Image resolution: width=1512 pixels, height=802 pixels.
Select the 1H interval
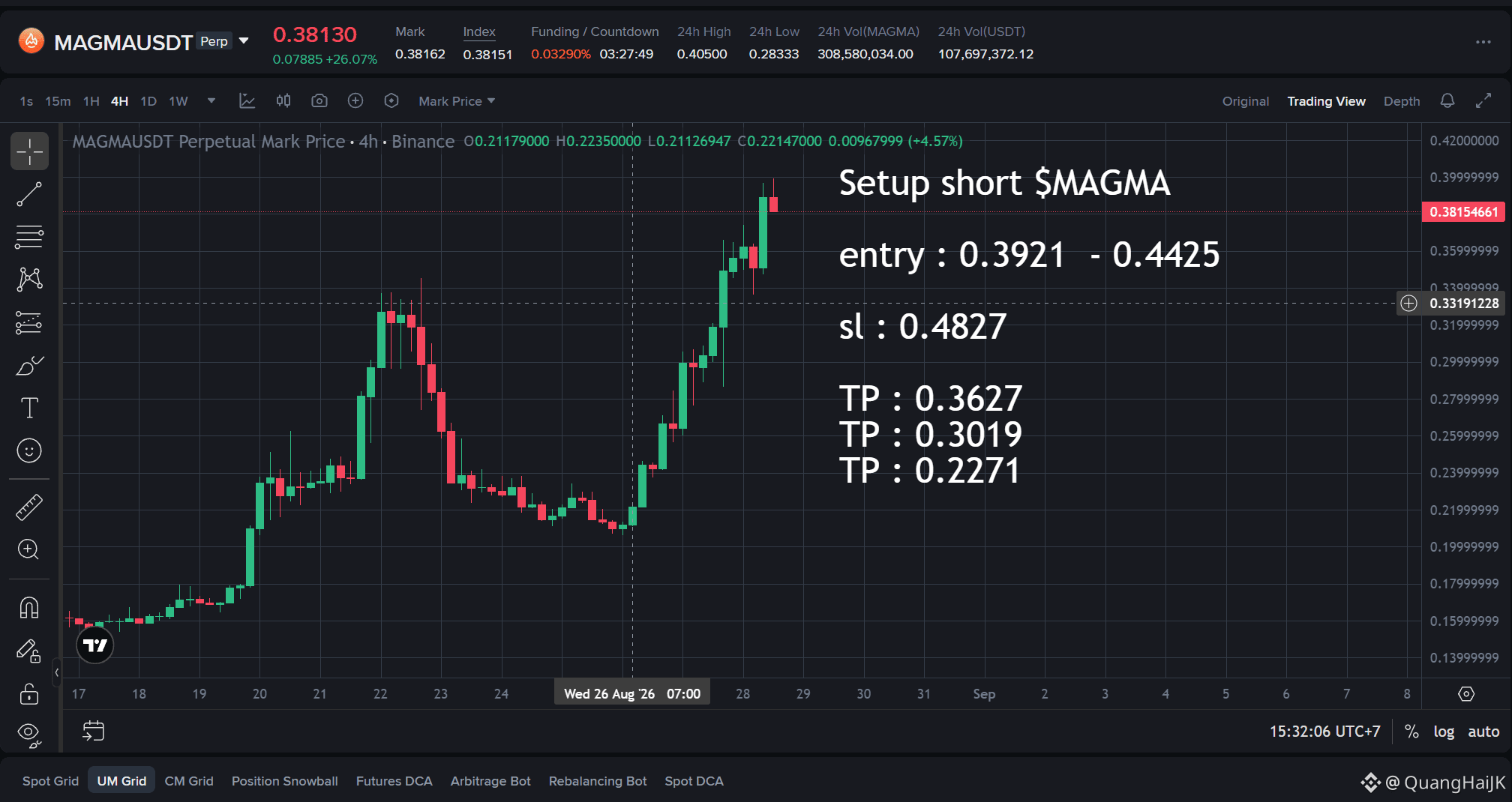coord(91,101)
